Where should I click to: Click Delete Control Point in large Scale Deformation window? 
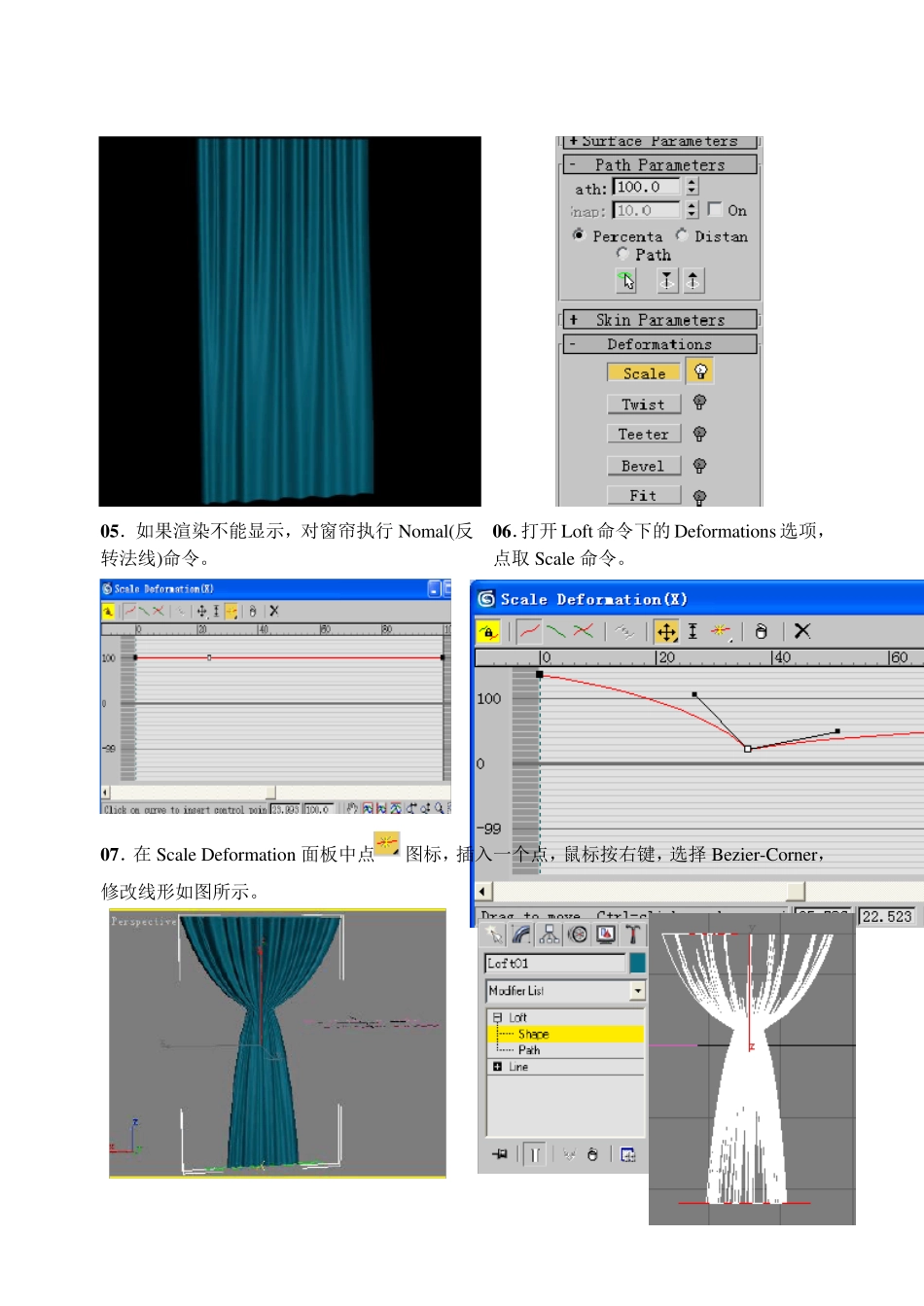(762, 632)
